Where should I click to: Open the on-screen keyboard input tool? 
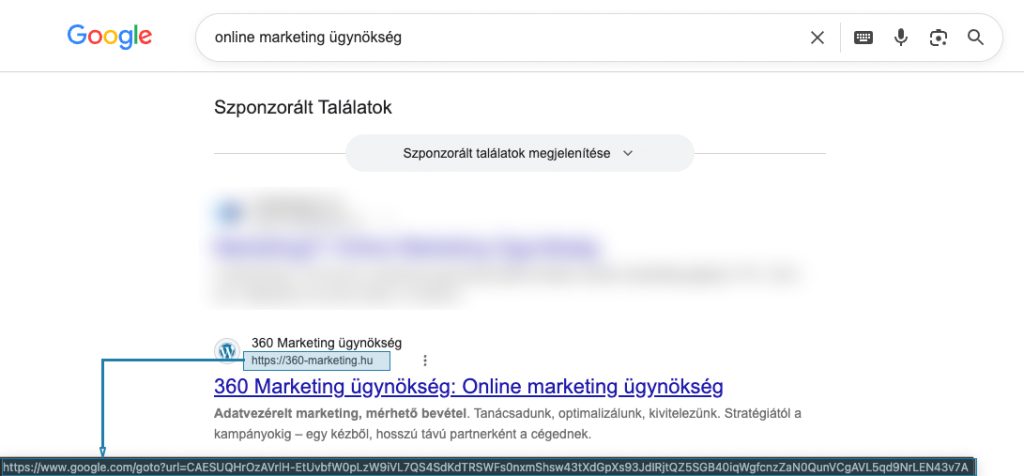863,38
